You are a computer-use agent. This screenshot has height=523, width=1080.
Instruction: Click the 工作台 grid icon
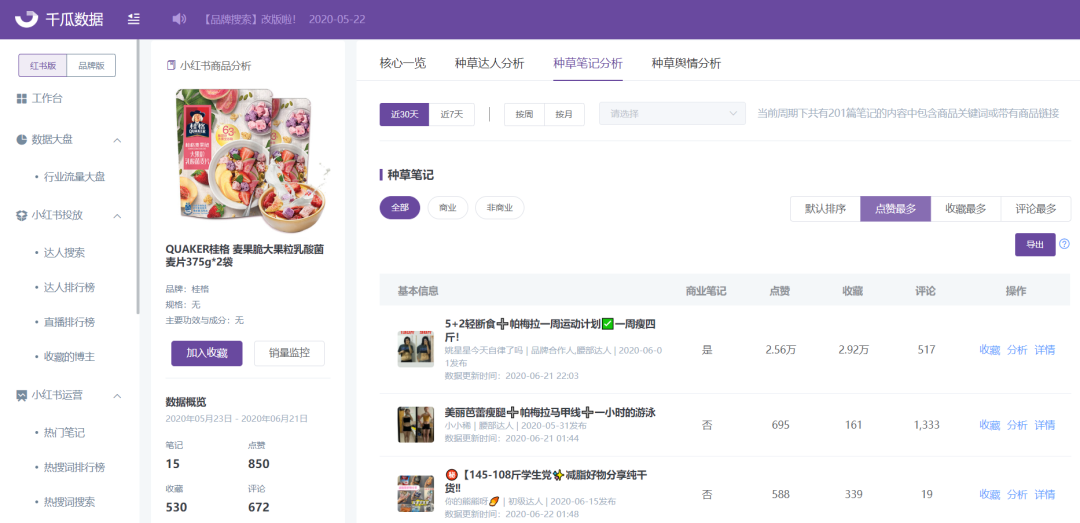21,99
